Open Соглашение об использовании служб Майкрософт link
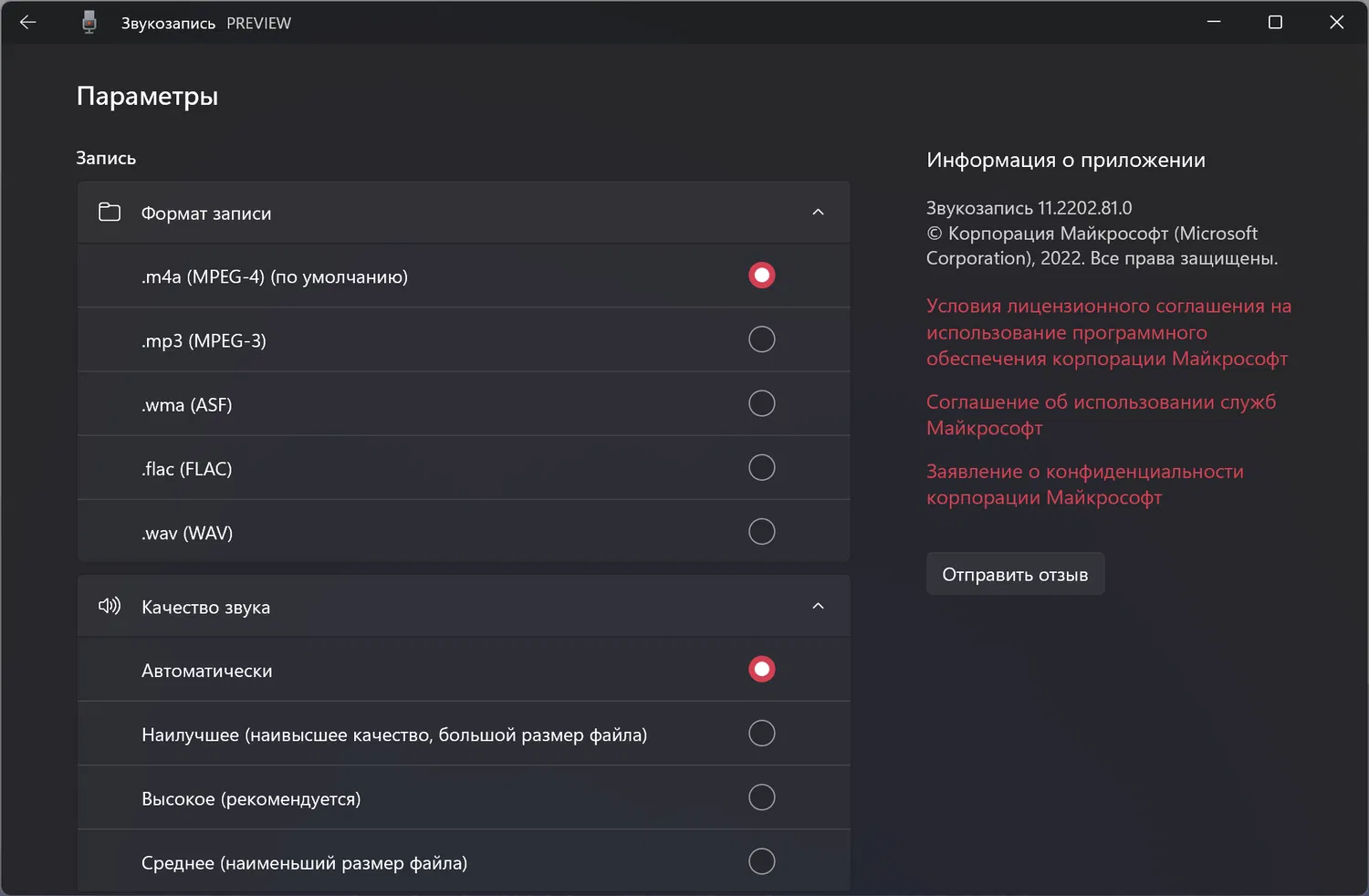1369x896 pixels. [x=1100, y=414]
